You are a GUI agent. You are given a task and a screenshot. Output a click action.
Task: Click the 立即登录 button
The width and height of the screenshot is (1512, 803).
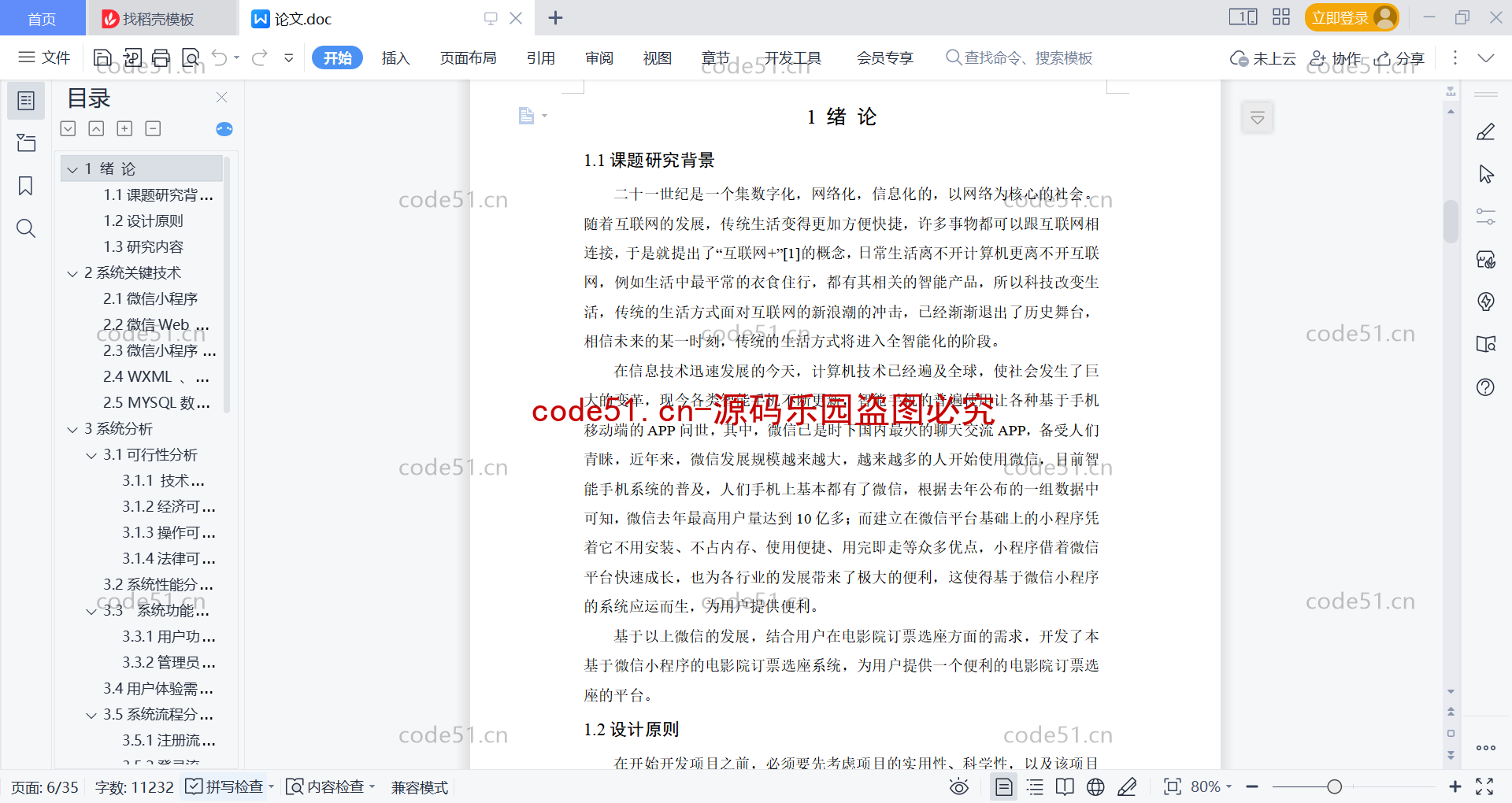point(1351,17)
